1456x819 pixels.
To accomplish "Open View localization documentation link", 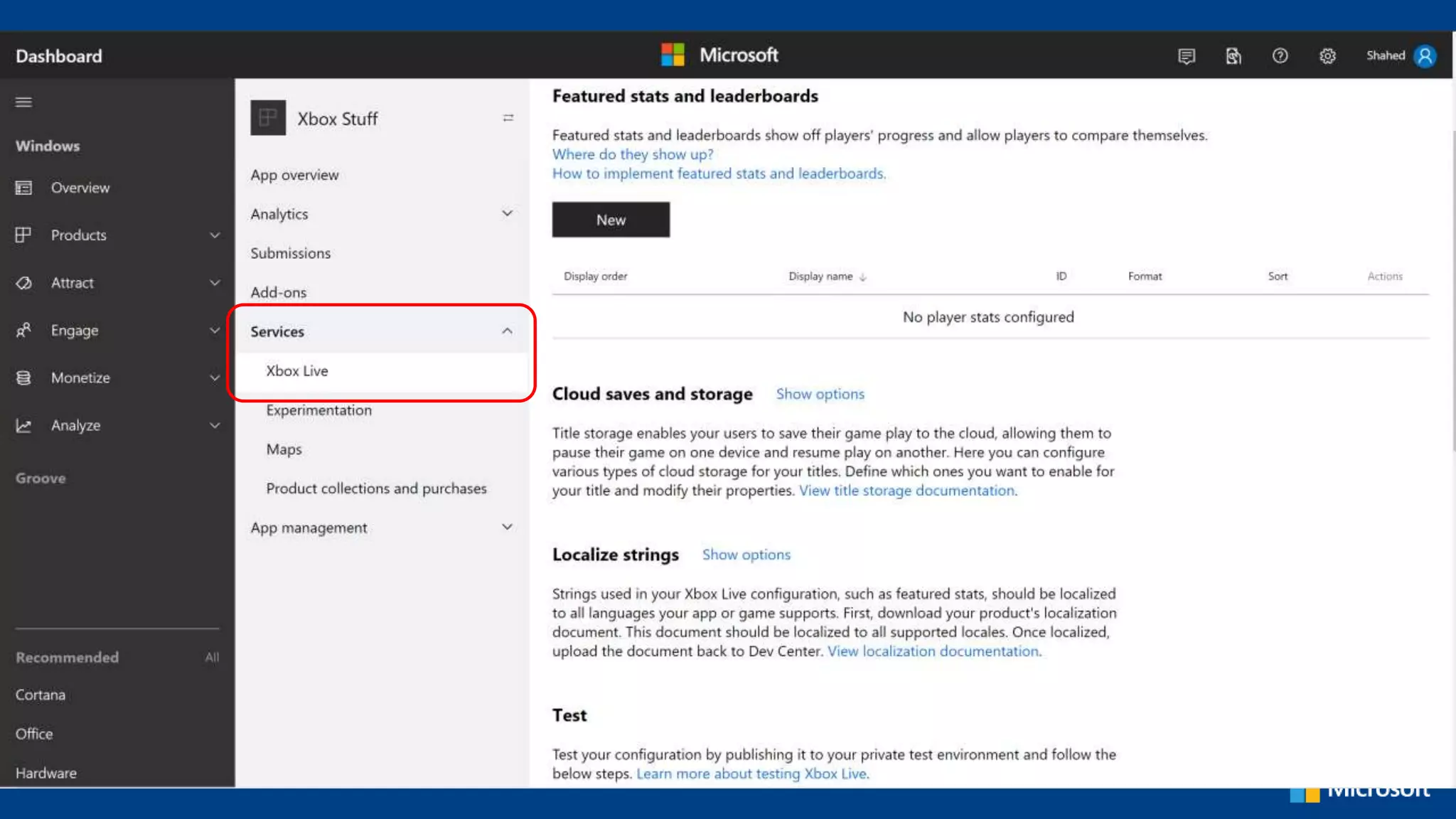I will [x=933, y=651].
